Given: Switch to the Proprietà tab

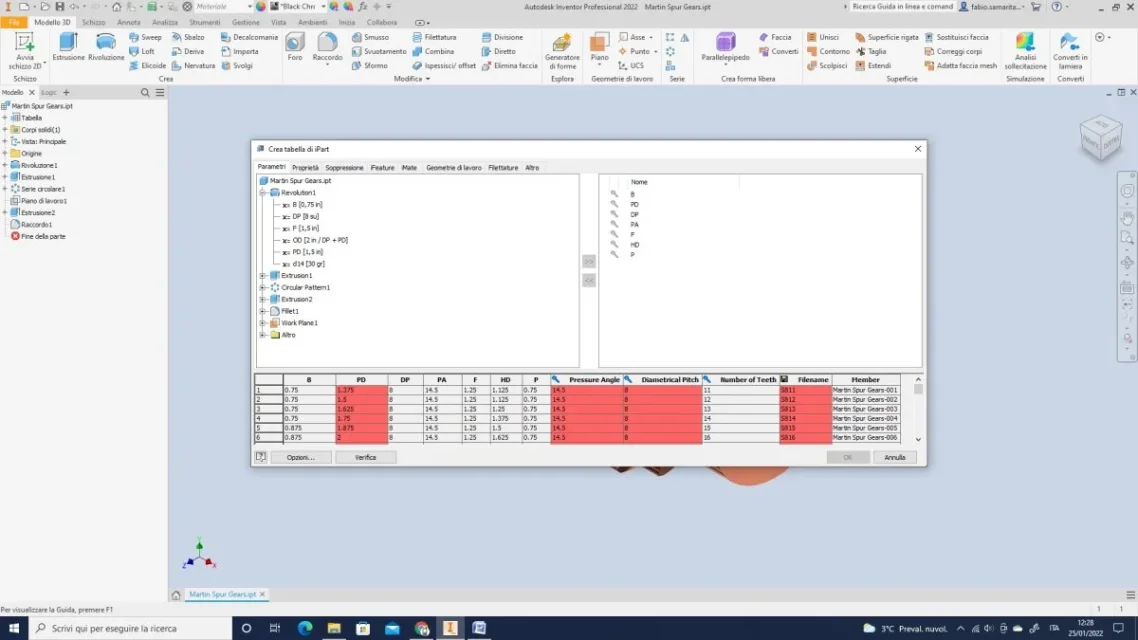Looking at the screenshot, I should (305, 168).
